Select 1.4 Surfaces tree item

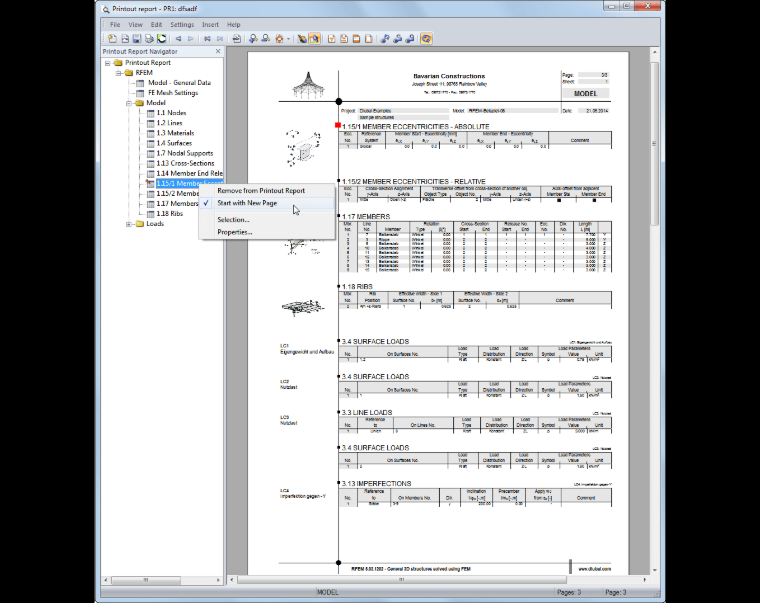click(174, 143)
